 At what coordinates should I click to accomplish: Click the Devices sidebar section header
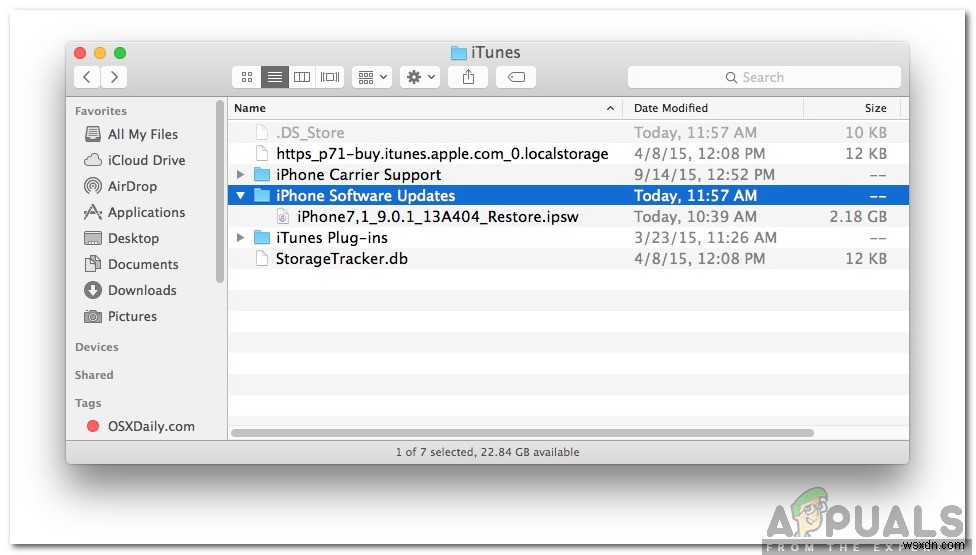coord(96,347)
